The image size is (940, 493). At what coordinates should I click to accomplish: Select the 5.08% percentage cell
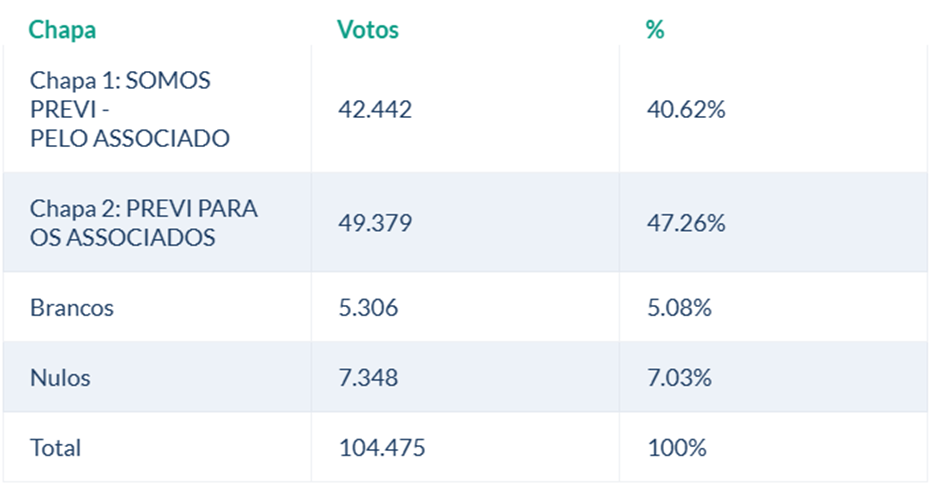(x=679, y=308)
